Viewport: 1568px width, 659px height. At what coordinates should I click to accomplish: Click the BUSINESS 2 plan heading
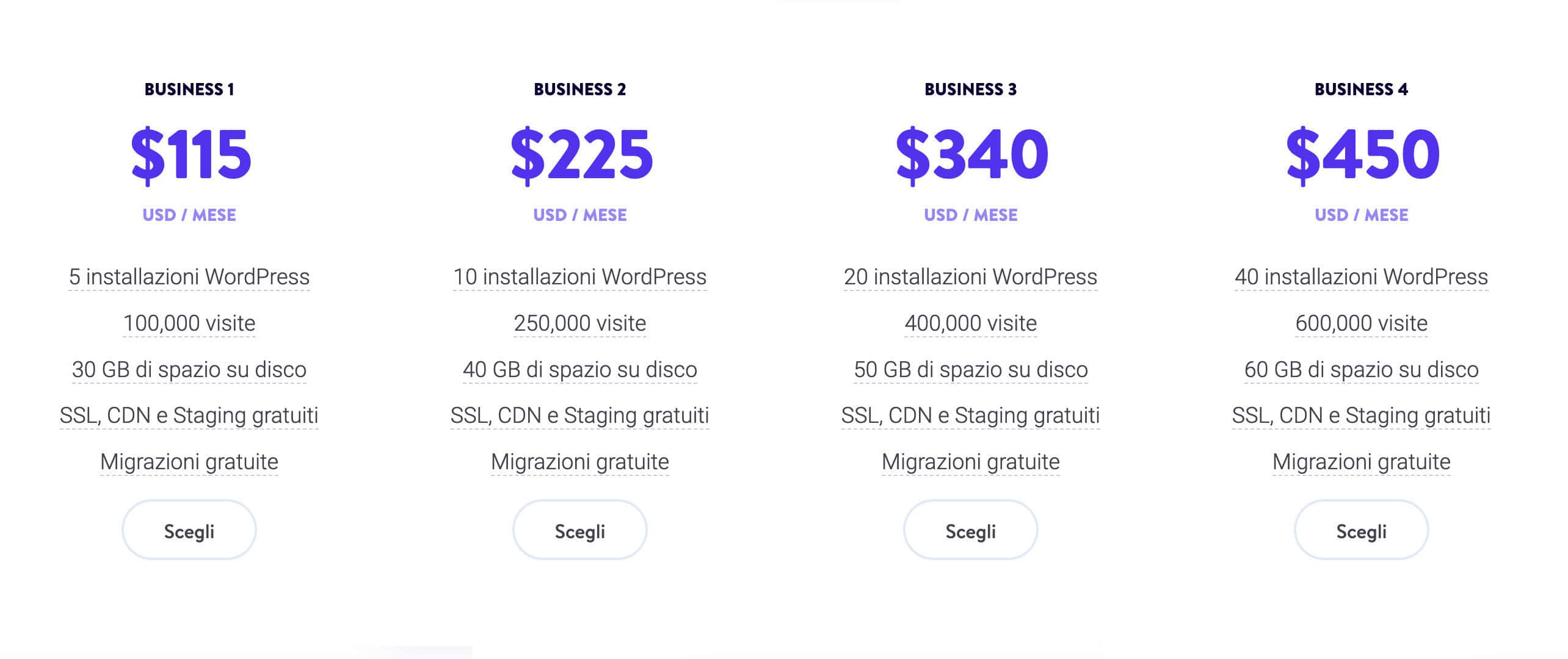pos(579,89)
